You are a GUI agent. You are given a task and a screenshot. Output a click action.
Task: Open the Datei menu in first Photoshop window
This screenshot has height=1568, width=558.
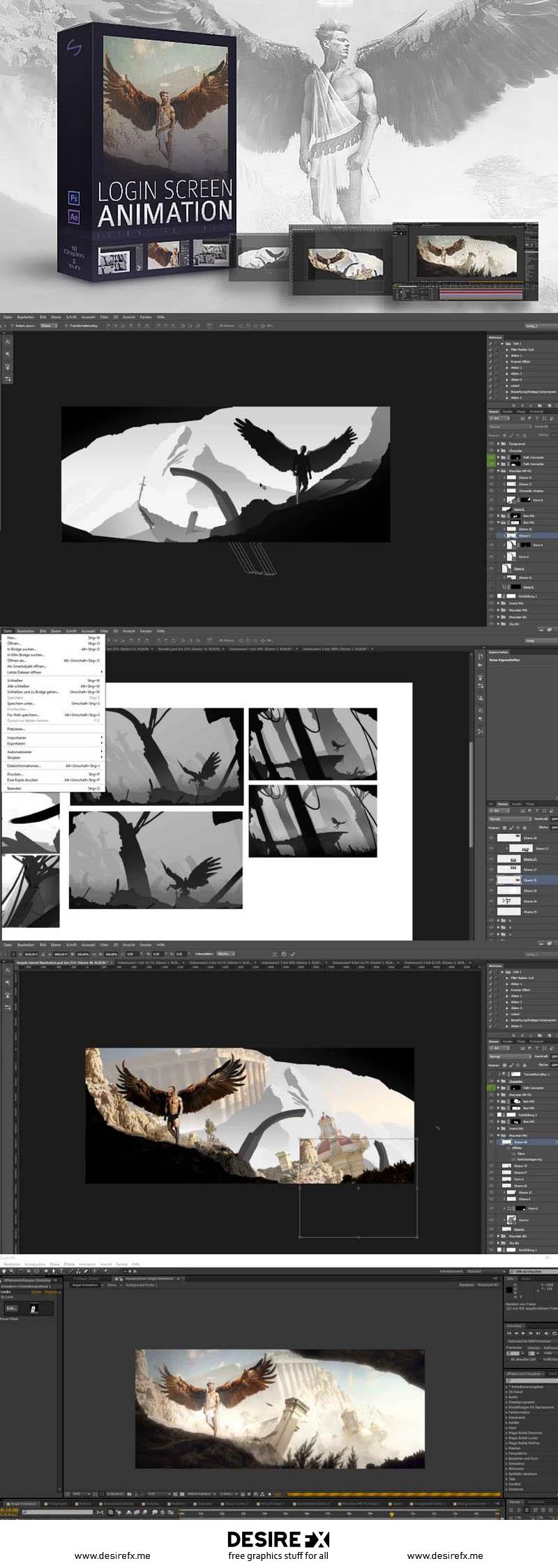coord(8,317)
